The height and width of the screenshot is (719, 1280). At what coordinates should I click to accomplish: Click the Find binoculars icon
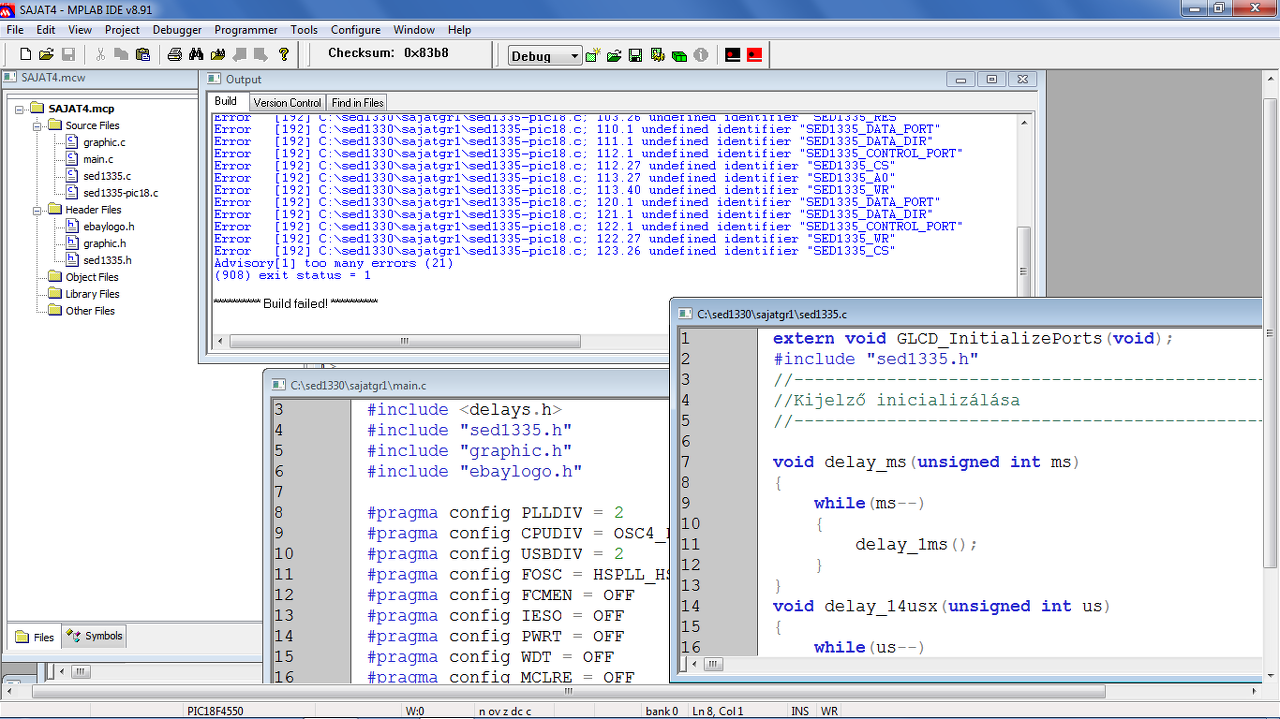[196, 54]
